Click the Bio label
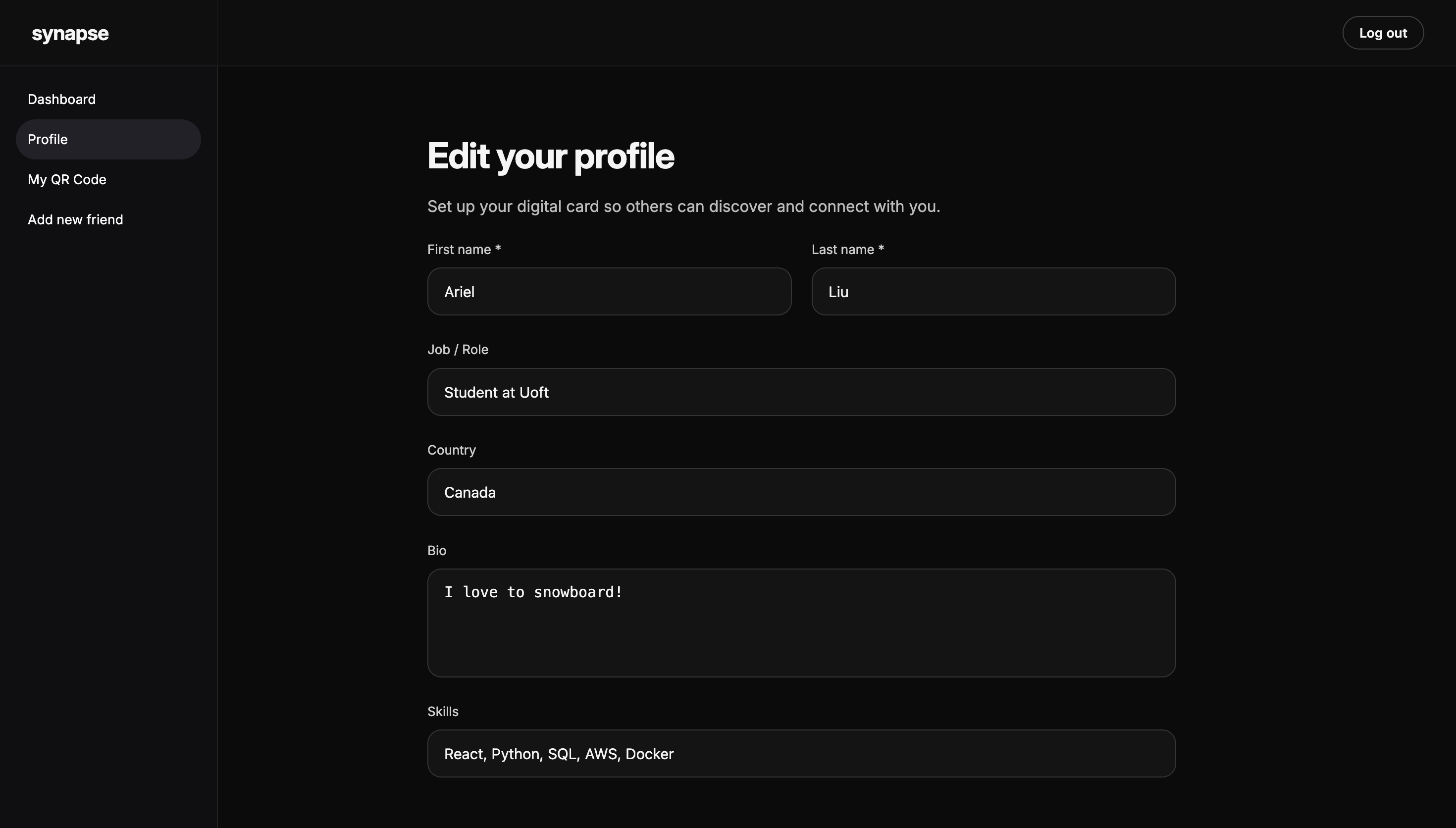The width and height of the screenshot is (1456, 828). tap(437, 551)
